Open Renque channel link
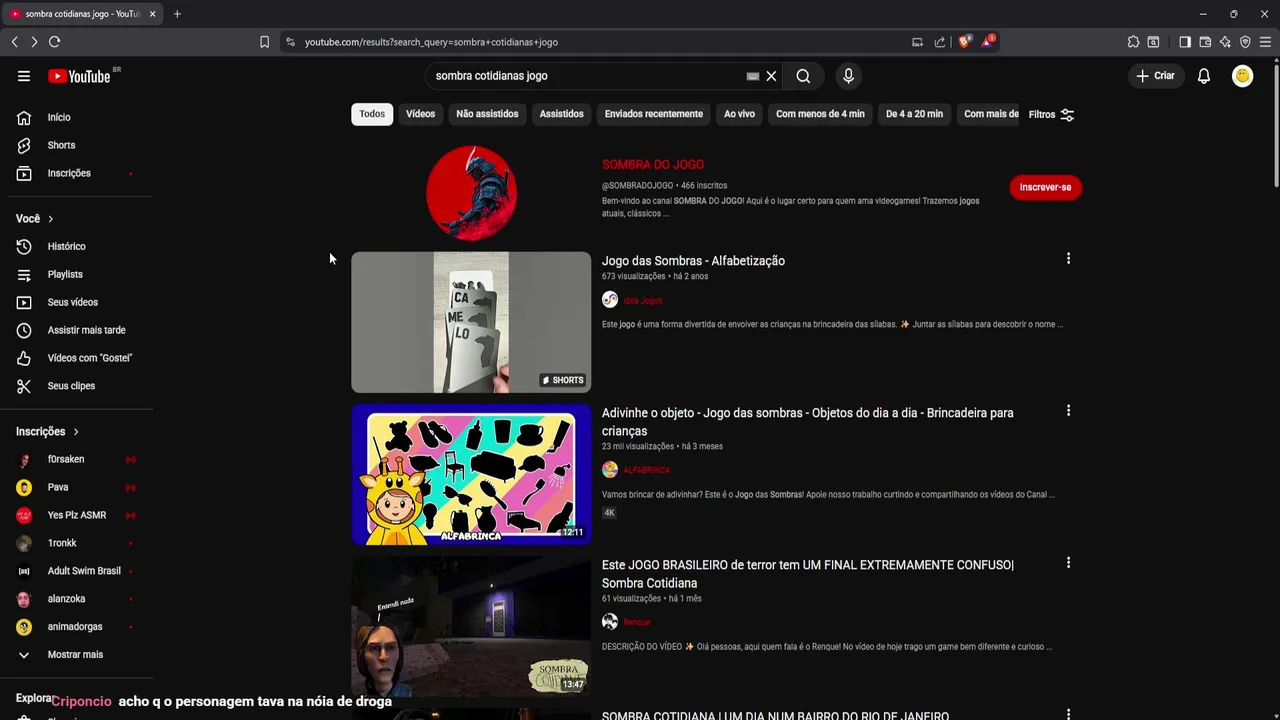This screenshot has height=720, width=1280. [637, 622]
